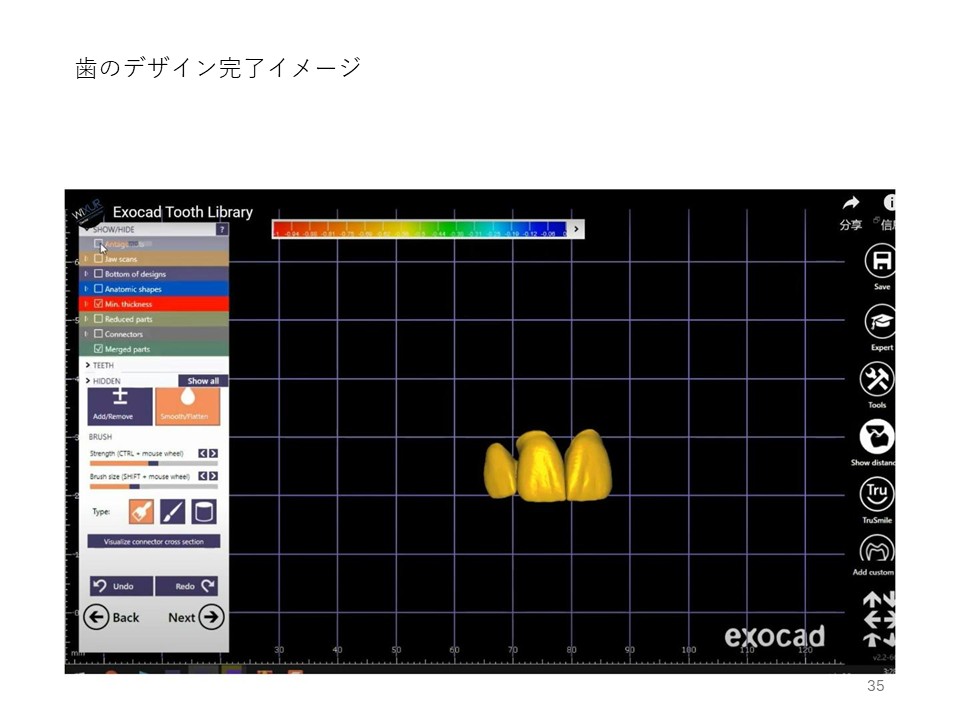Activate the Show distances icon
960x720 pixels.
click(877, 437)
